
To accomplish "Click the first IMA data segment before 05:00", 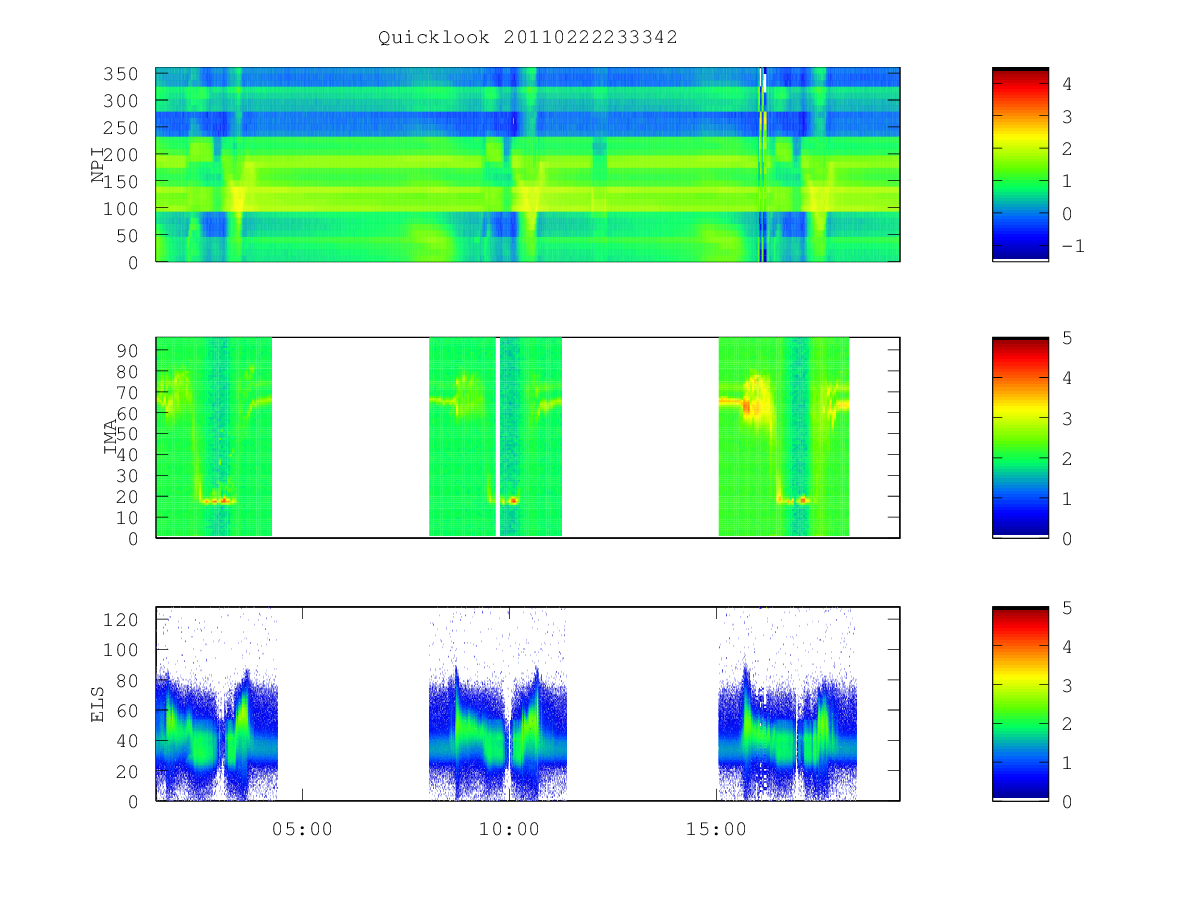I will click(x=214, y=437).
